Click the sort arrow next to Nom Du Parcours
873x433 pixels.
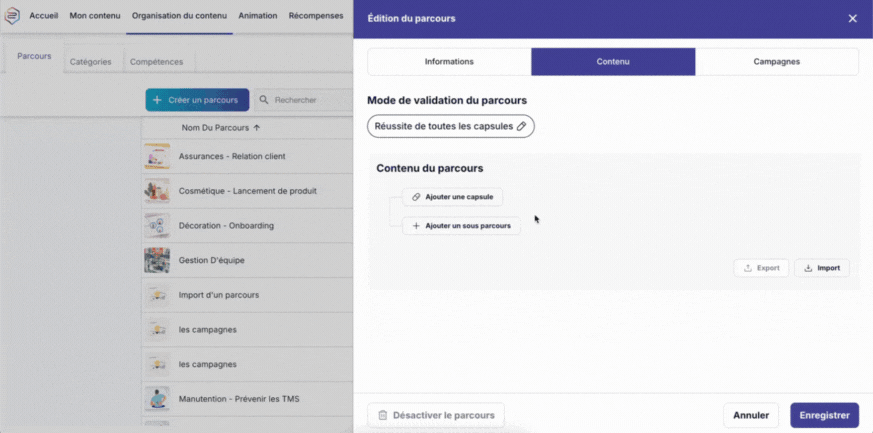(257, 128)
